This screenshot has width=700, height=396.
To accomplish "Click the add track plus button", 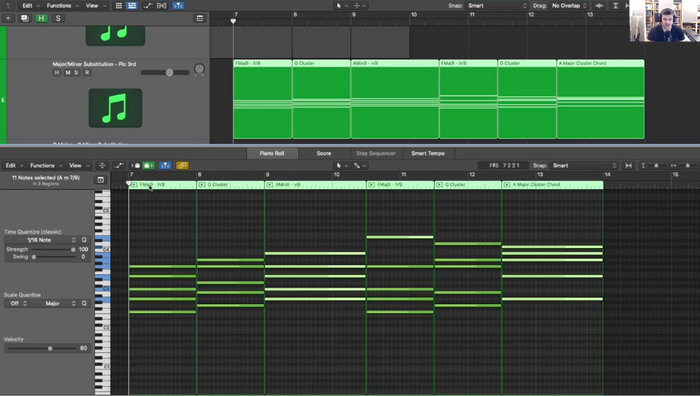I will 8,18.
